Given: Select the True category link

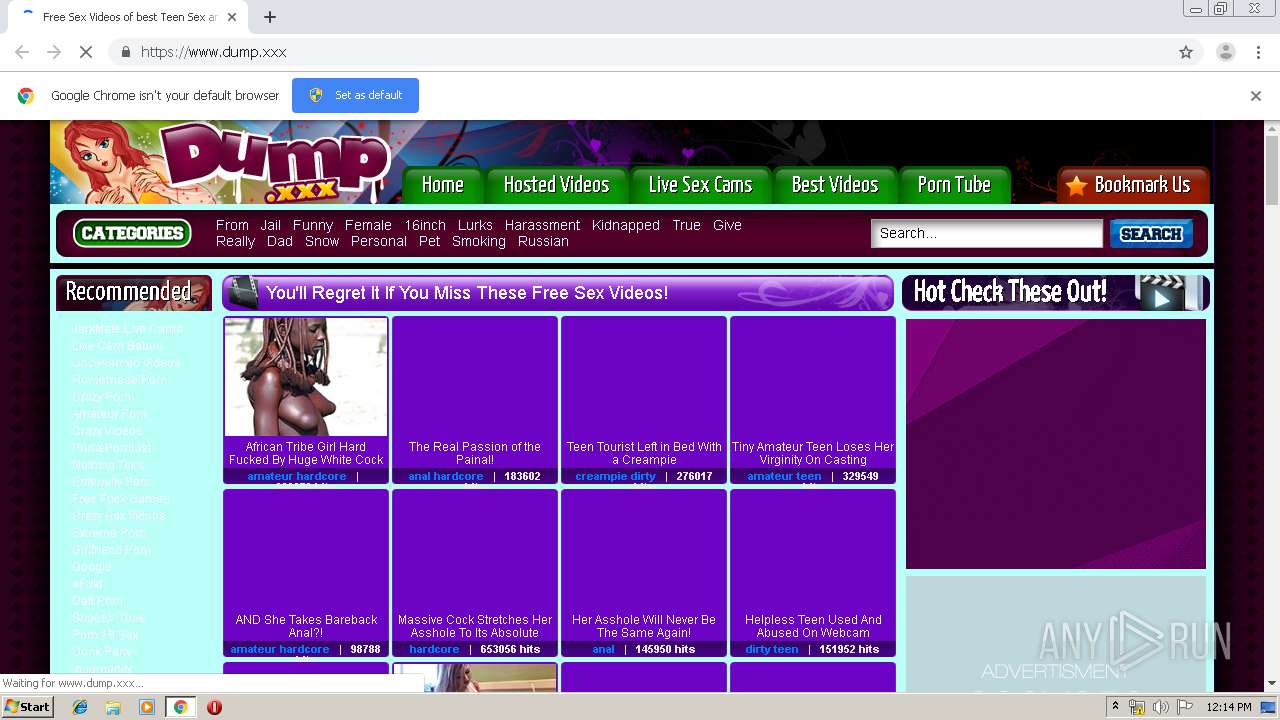Looking at the screenshot, I should point(686,225).
